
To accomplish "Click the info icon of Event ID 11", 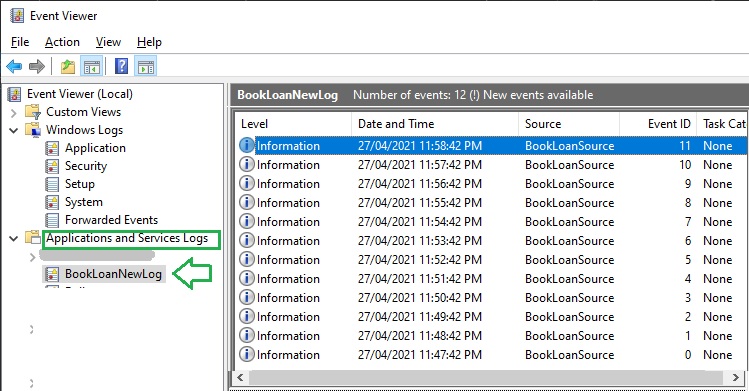I will 246,145.
